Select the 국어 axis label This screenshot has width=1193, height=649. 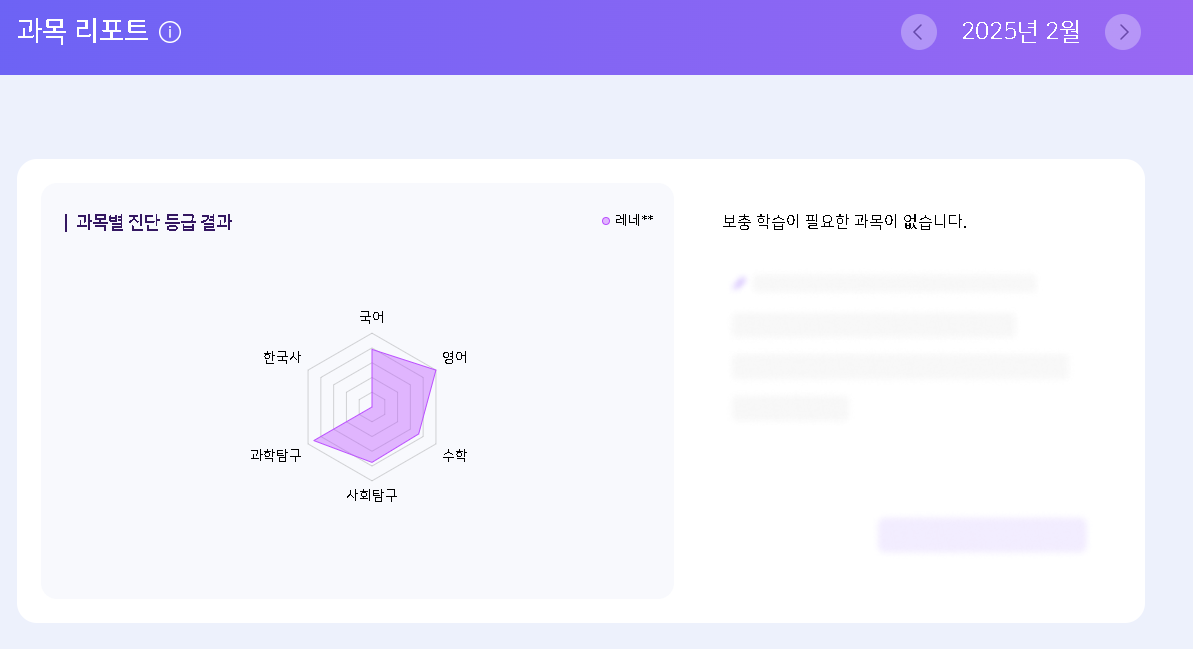[372, 317]
